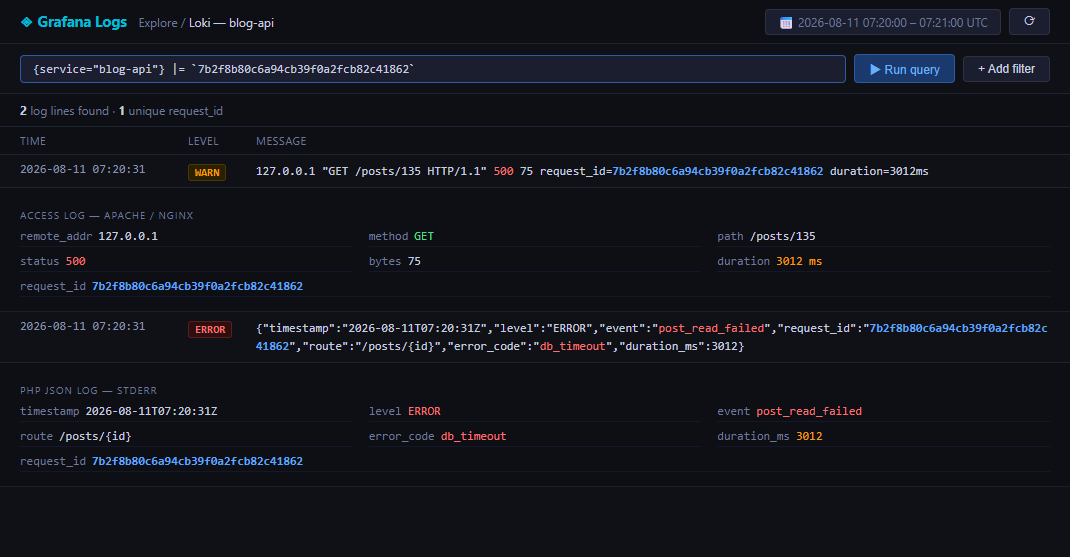Viewport: 1070px width, 557px height.
Task: Select the ERROR log row timestamp 07:20:31
Action: [x=83, y=326]
